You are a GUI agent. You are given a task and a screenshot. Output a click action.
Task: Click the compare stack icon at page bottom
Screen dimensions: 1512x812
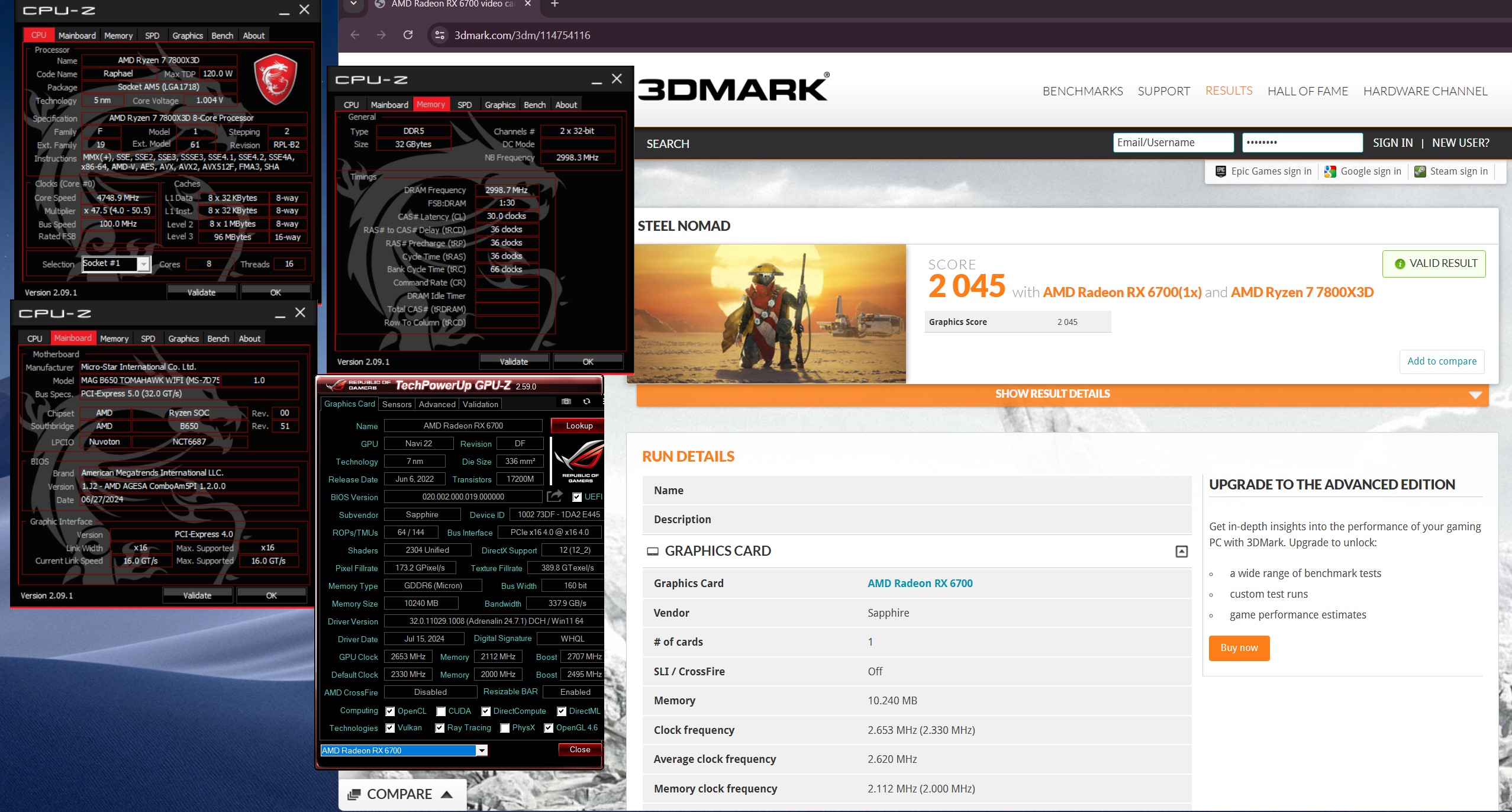pos(354,794)
